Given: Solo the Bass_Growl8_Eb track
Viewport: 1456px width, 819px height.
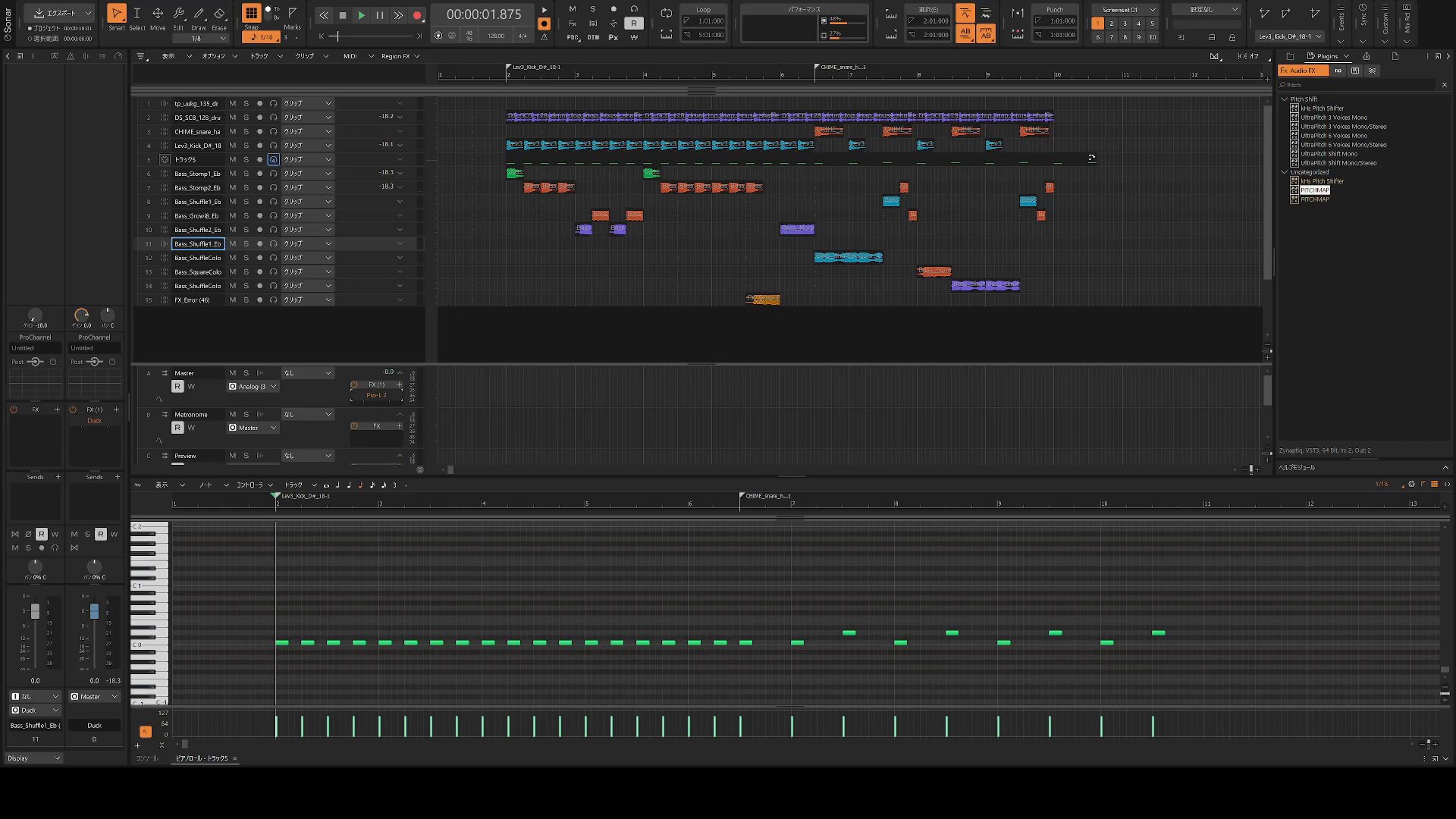Looking at the screenshot, I should [x=246, y=215].
